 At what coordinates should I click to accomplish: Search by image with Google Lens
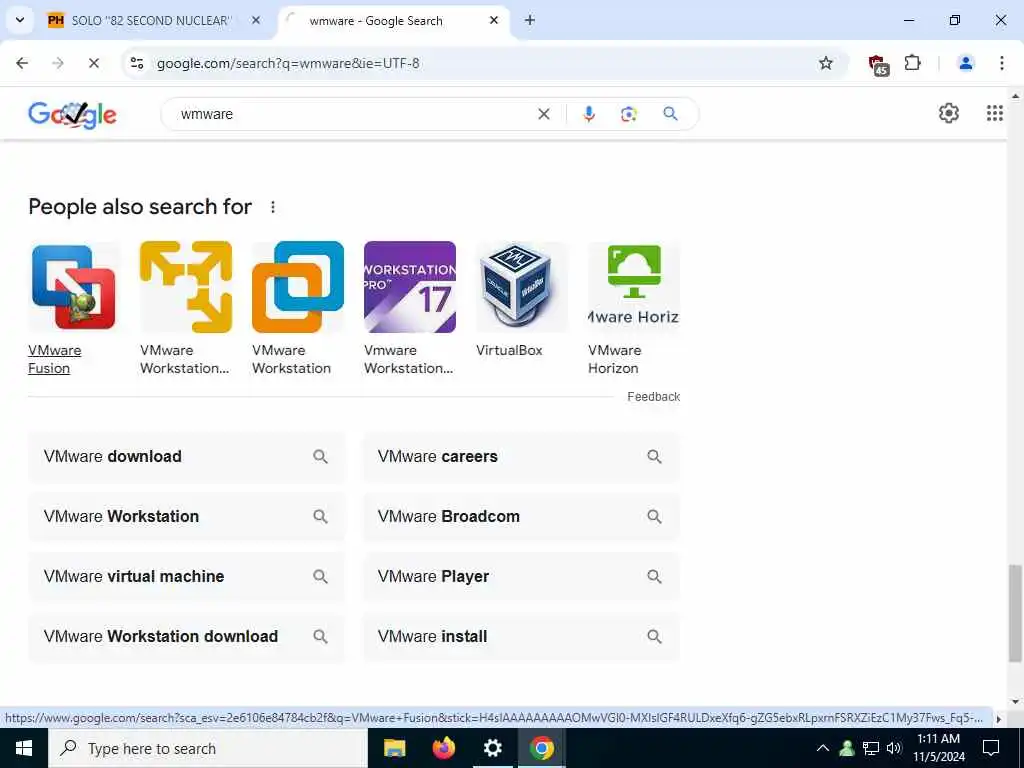[628, 114]
